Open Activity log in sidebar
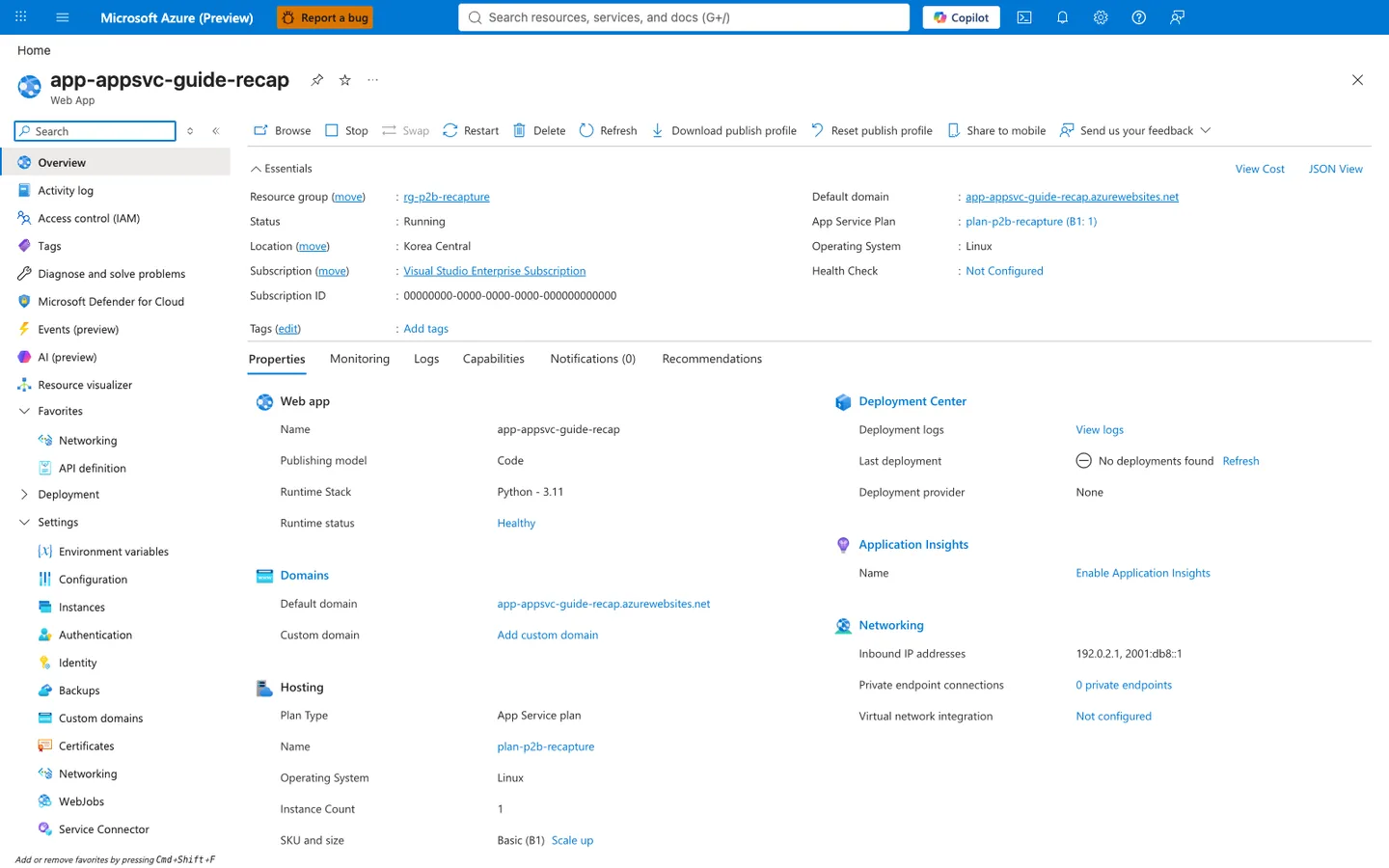The height and width of the screenshot is (868, 1389). click(x=66, y=191)
